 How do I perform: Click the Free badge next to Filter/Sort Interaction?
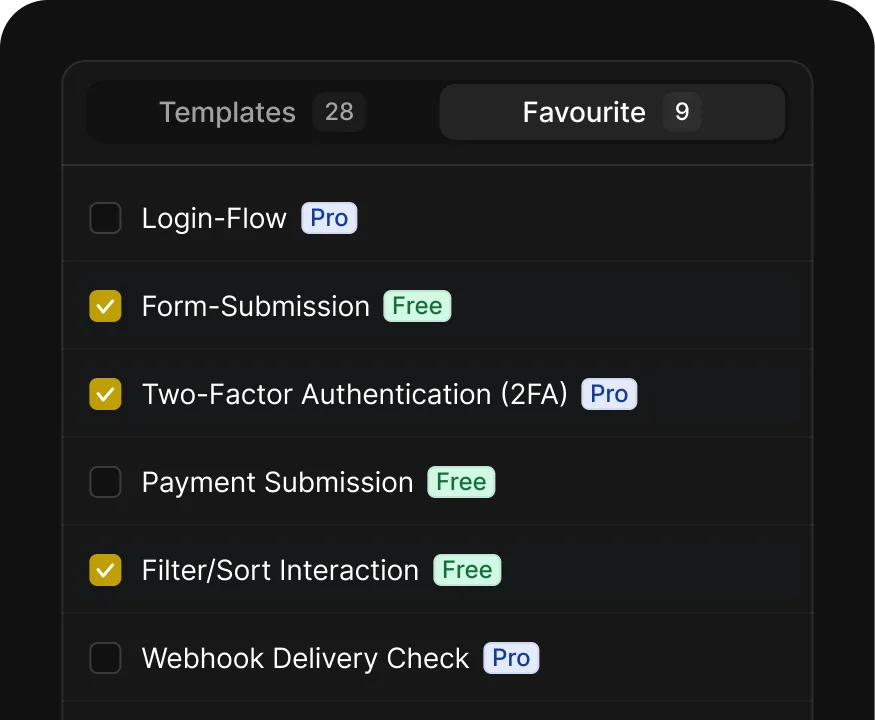pos(467,570)
